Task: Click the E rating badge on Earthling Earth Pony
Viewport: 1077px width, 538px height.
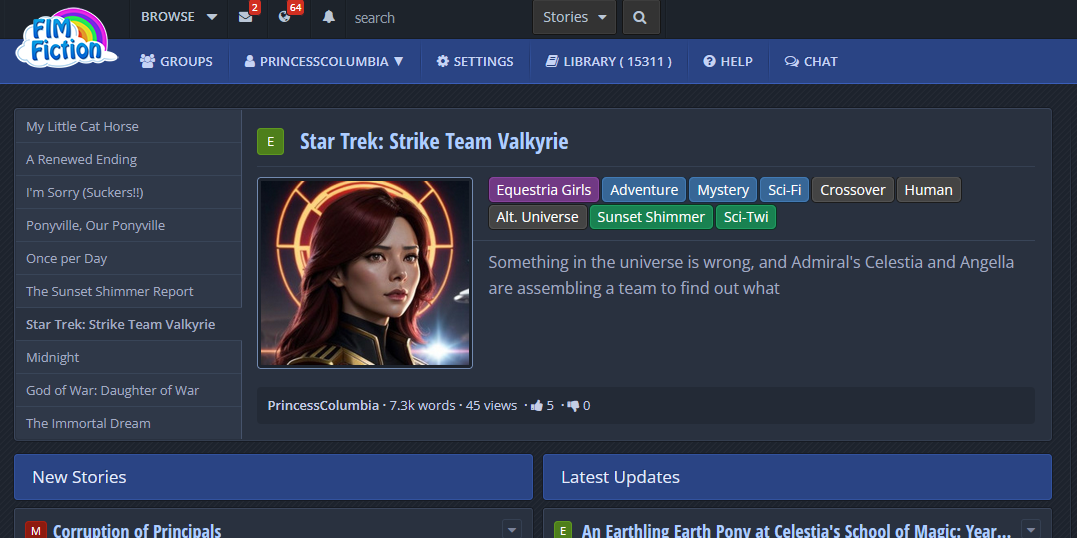Action: click(x=563, y=530)
